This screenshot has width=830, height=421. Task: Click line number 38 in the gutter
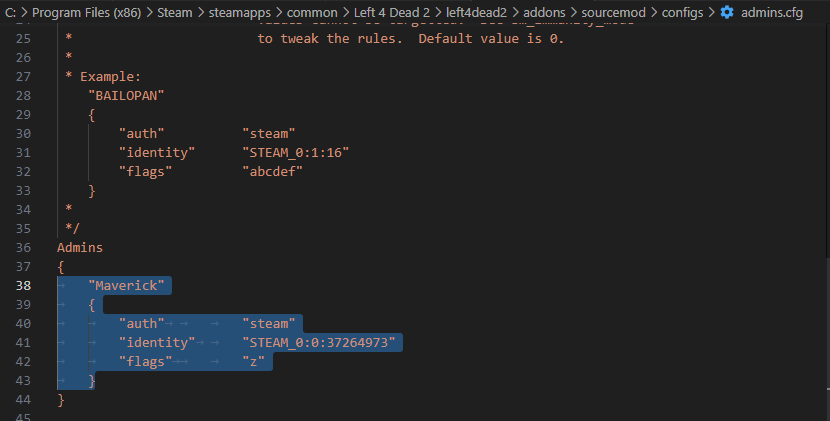pos(24,286)
